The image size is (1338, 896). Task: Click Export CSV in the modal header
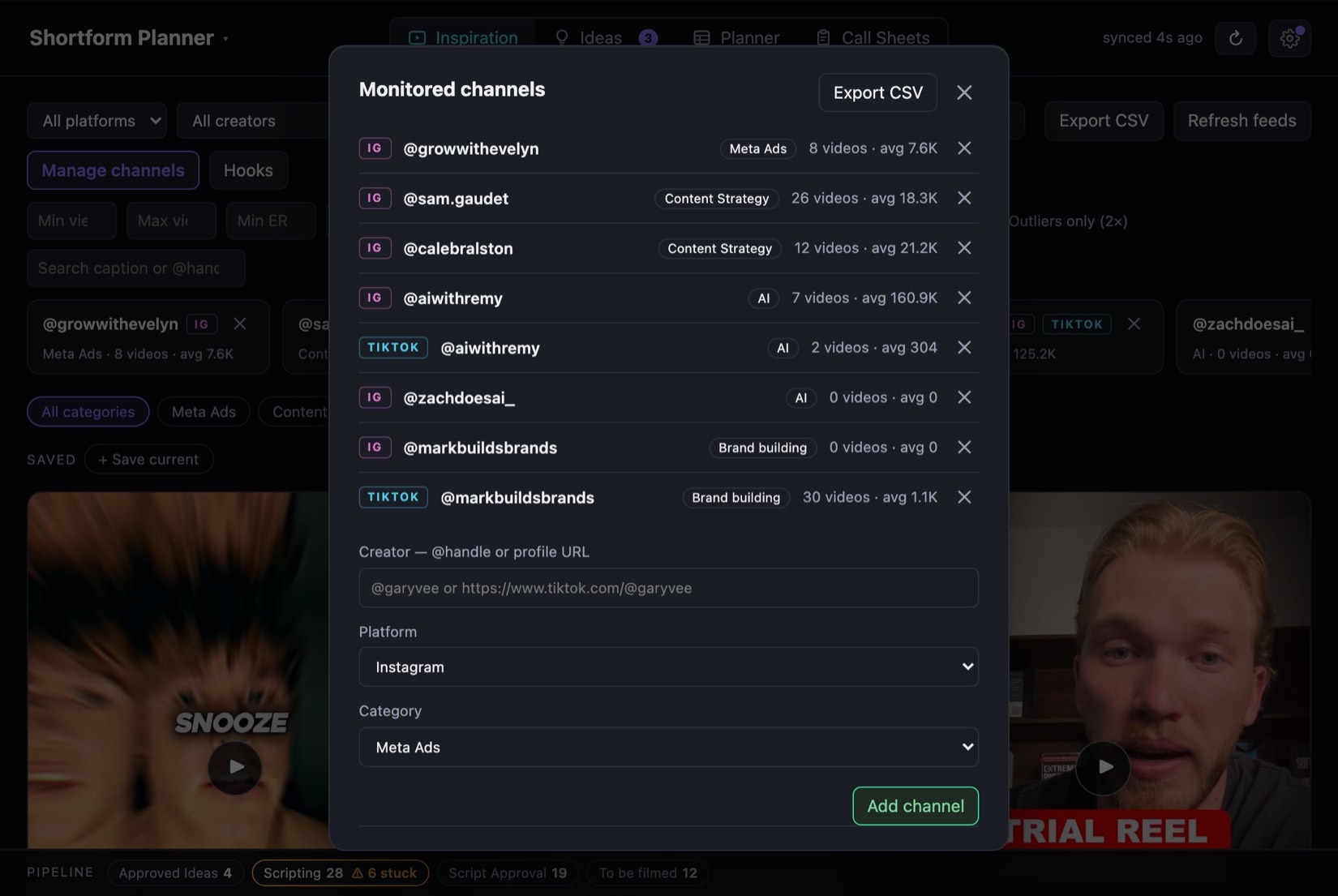click(877, 92)
